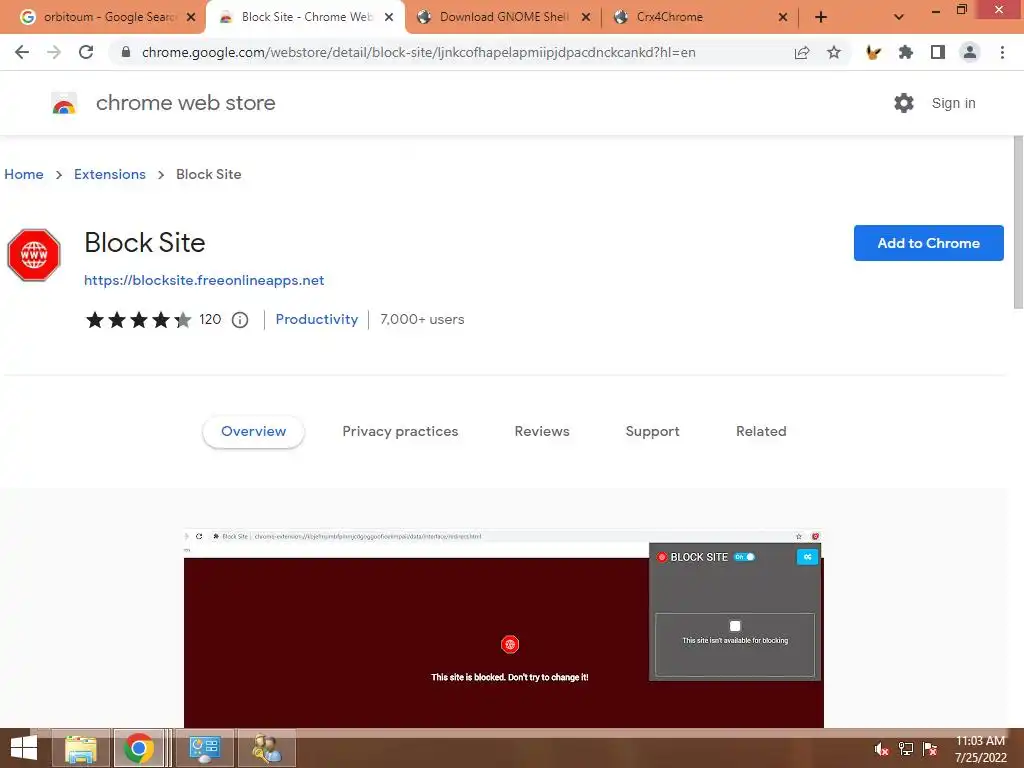The height and width of the screenshot is (768, 1024).
Task: Open the Productivity category link
Action: pyautogui.click(x=317, y=319)
